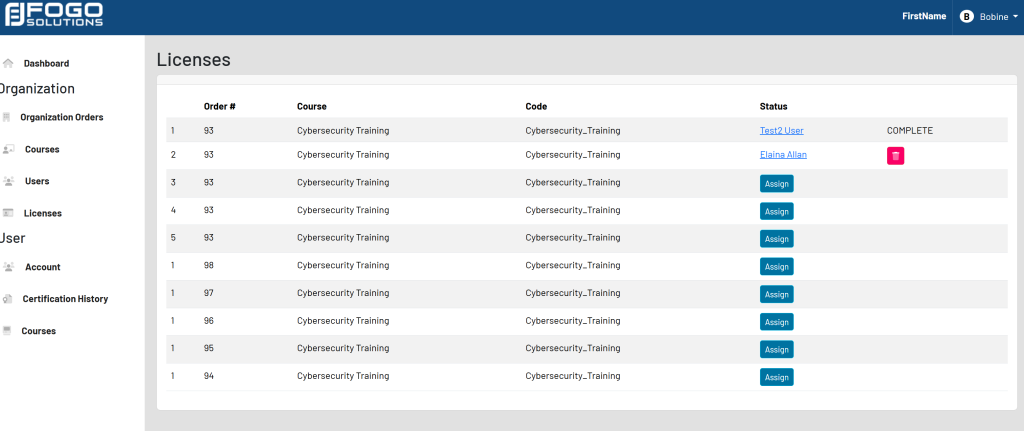Screen dimensions: 1024x431
Task: Open Courses under User section
Action: pyautogui.click(x=39, y=331)
